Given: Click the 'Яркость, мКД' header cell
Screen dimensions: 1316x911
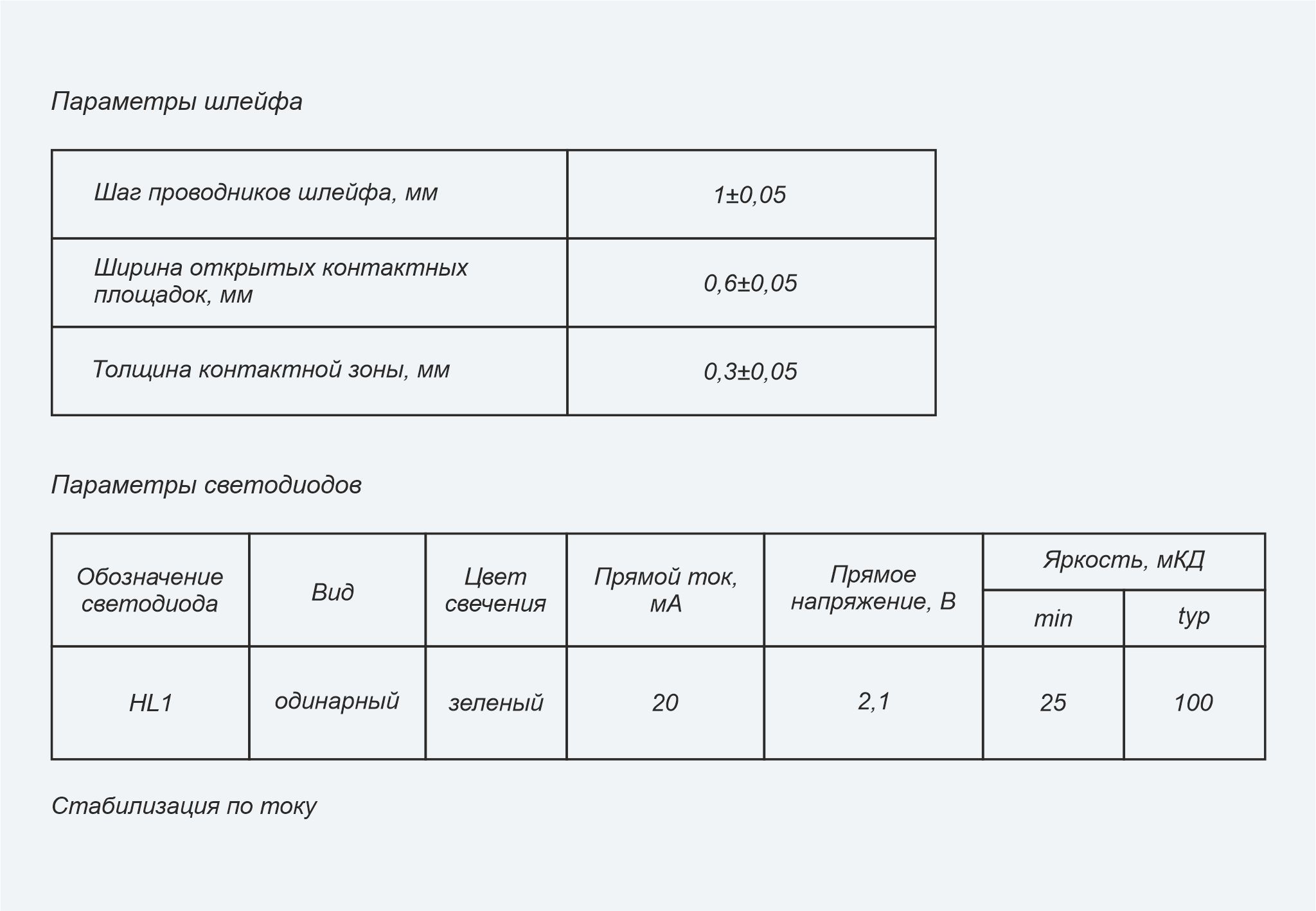Looking at the screenshot, I should (1125, 562).
